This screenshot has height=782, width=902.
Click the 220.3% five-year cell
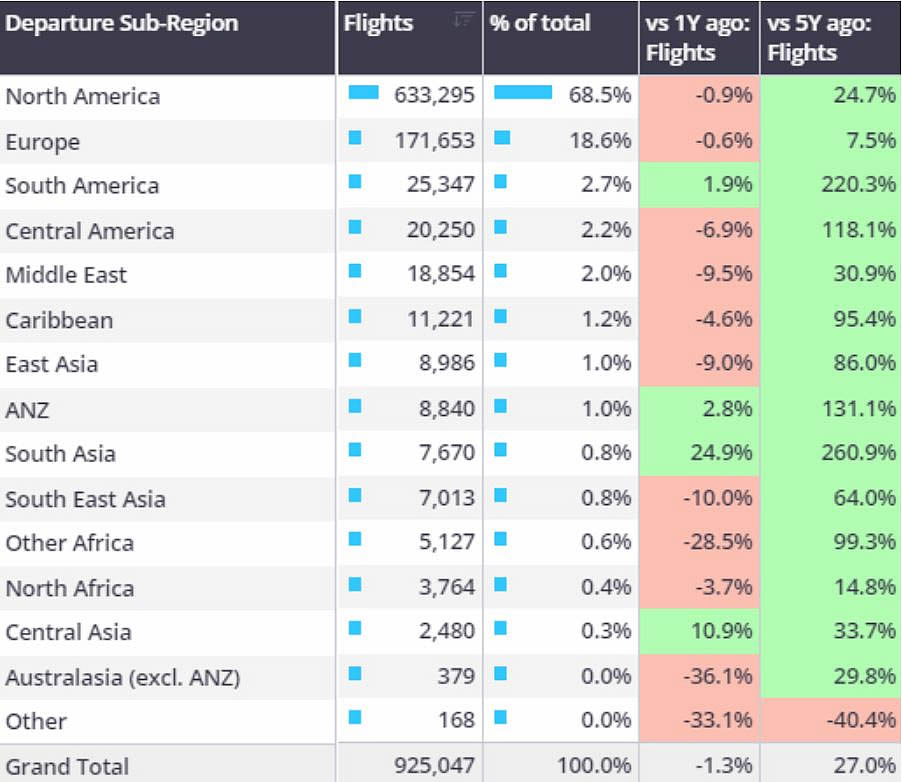(x=831, y=185)
